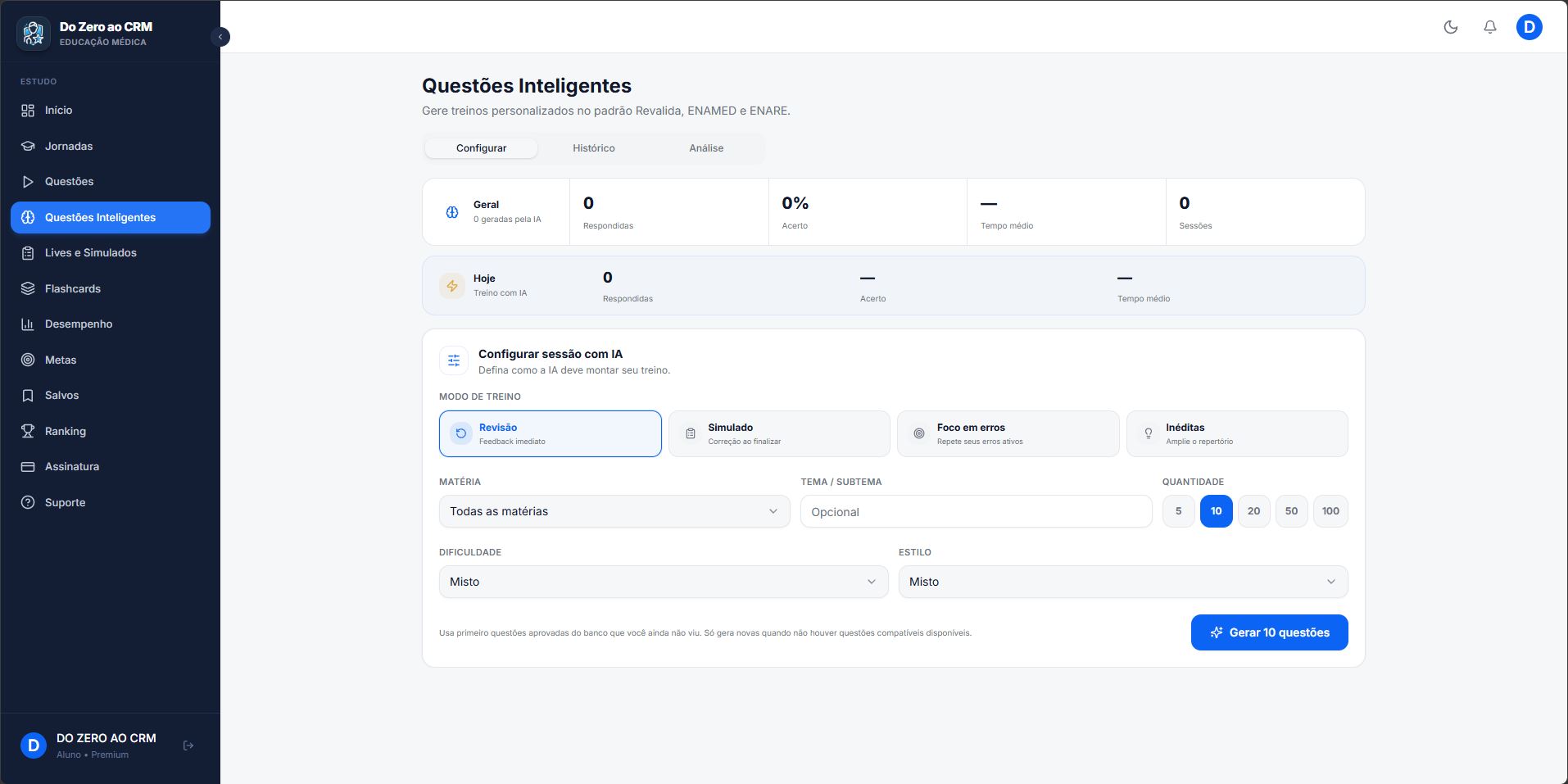This screenshot has height=784, width=1568.
Task: Open Metas in the sidebar
Action: click(111, 360)
